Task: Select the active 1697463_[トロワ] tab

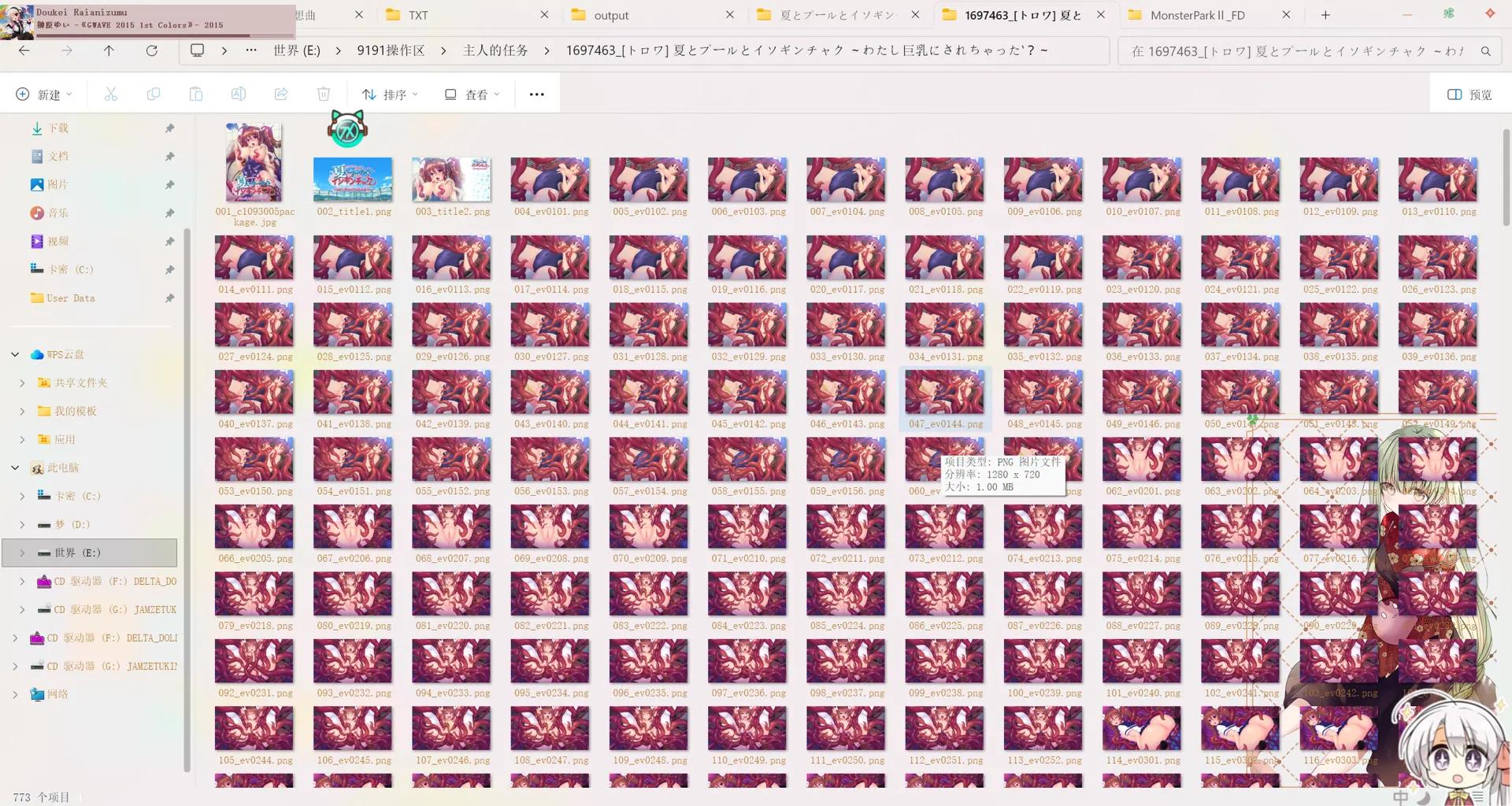Action: click(x=1022, y=15)
